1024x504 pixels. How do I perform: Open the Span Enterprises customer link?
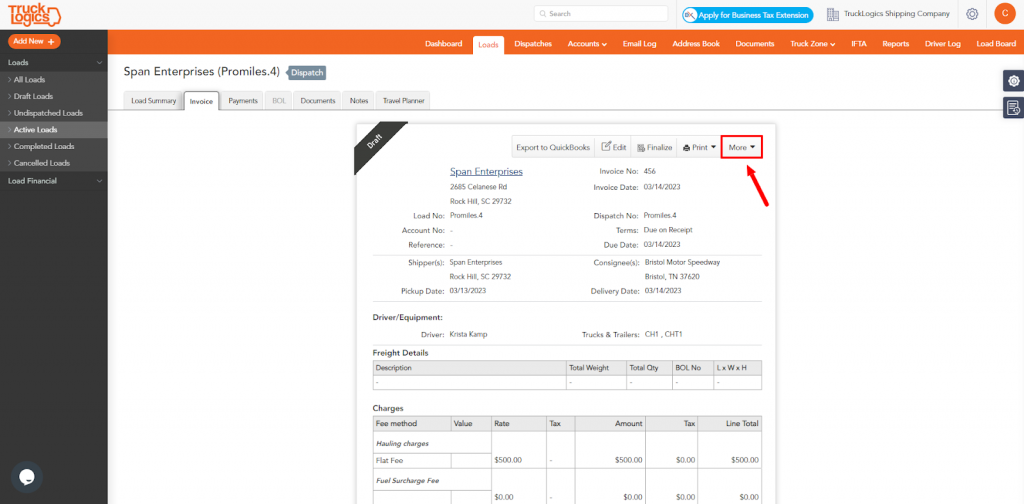[486, 172]
